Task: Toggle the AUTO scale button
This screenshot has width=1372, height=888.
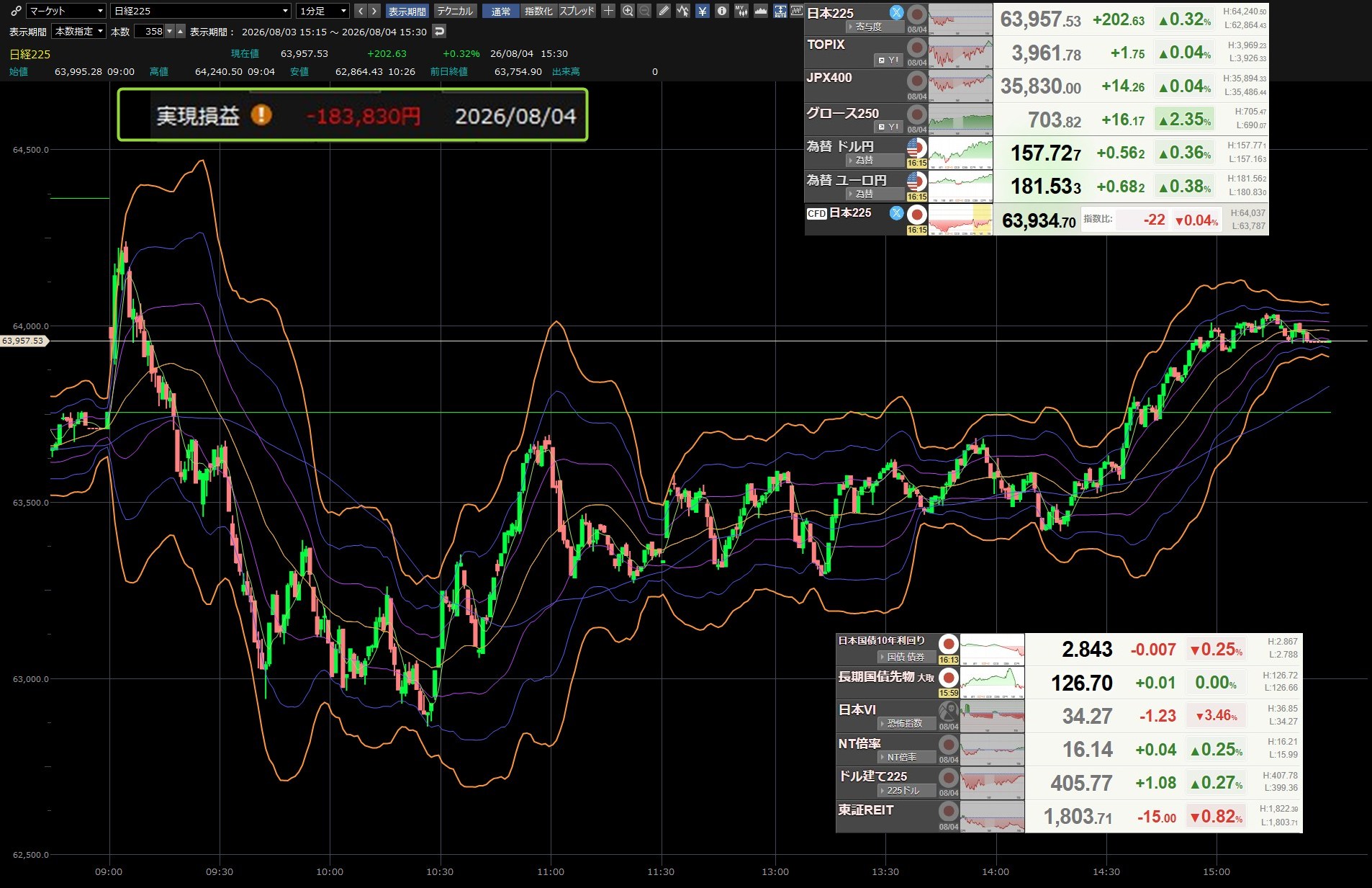Action: tap(780, 11)
